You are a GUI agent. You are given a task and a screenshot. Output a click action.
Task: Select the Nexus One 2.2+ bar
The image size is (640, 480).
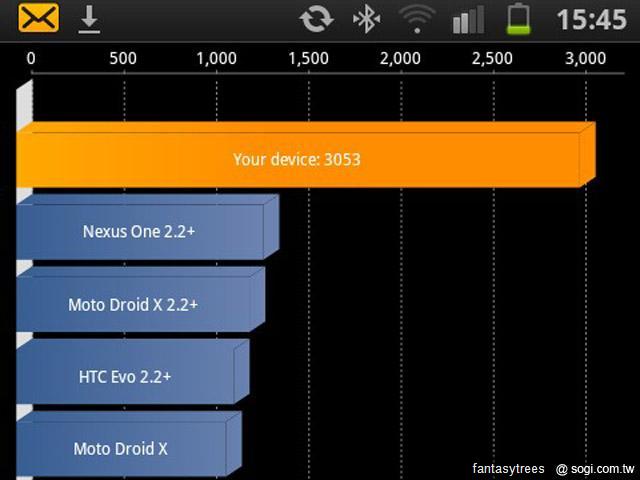[148, 227]
